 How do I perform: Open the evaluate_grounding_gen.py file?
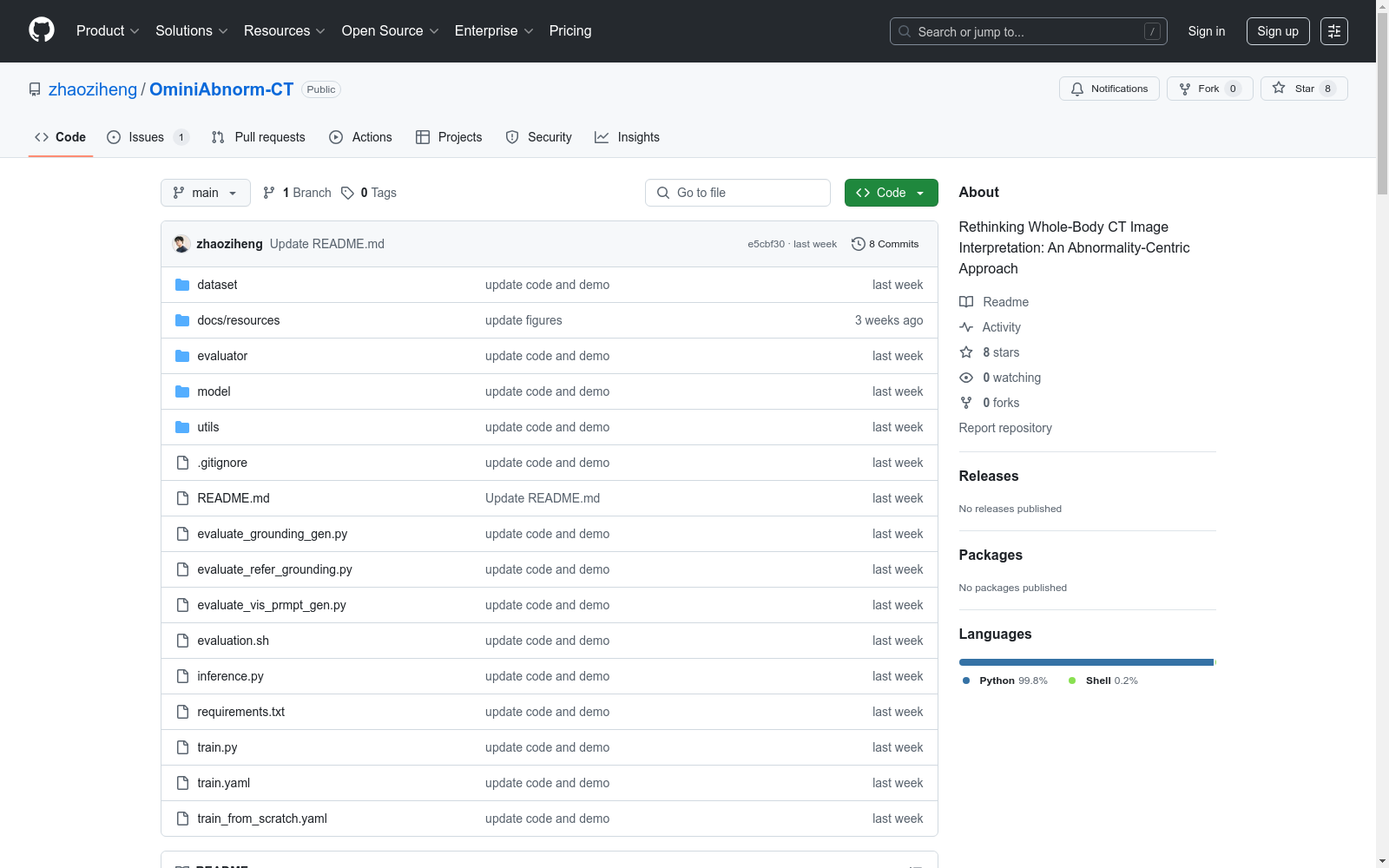(x=273, y=534)
